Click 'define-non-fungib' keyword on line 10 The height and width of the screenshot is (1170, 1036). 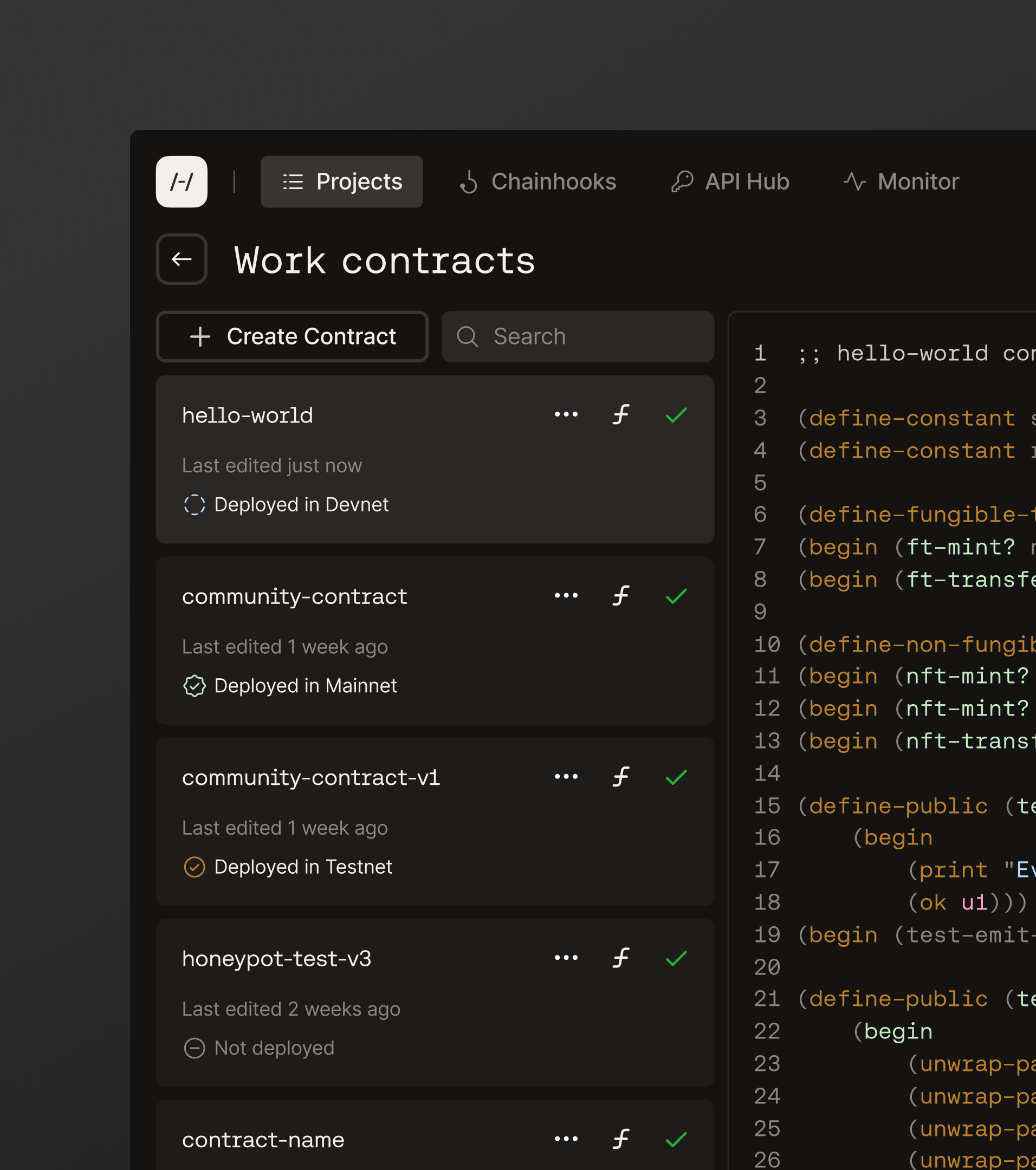click(x=922, y=645)
